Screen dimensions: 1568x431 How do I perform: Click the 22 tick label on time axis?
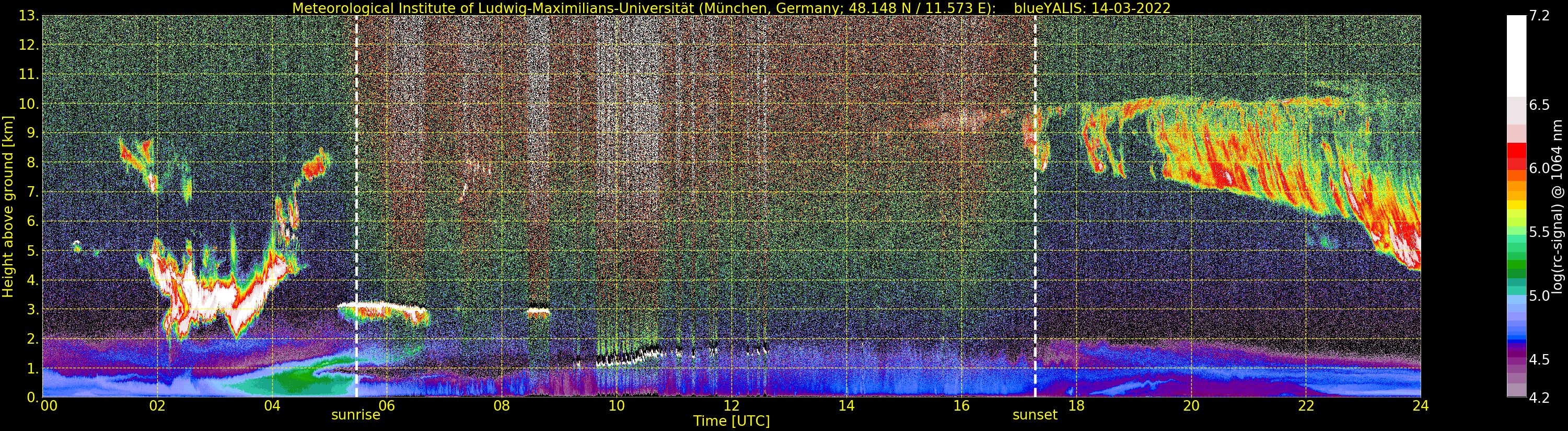[1306, 405]
